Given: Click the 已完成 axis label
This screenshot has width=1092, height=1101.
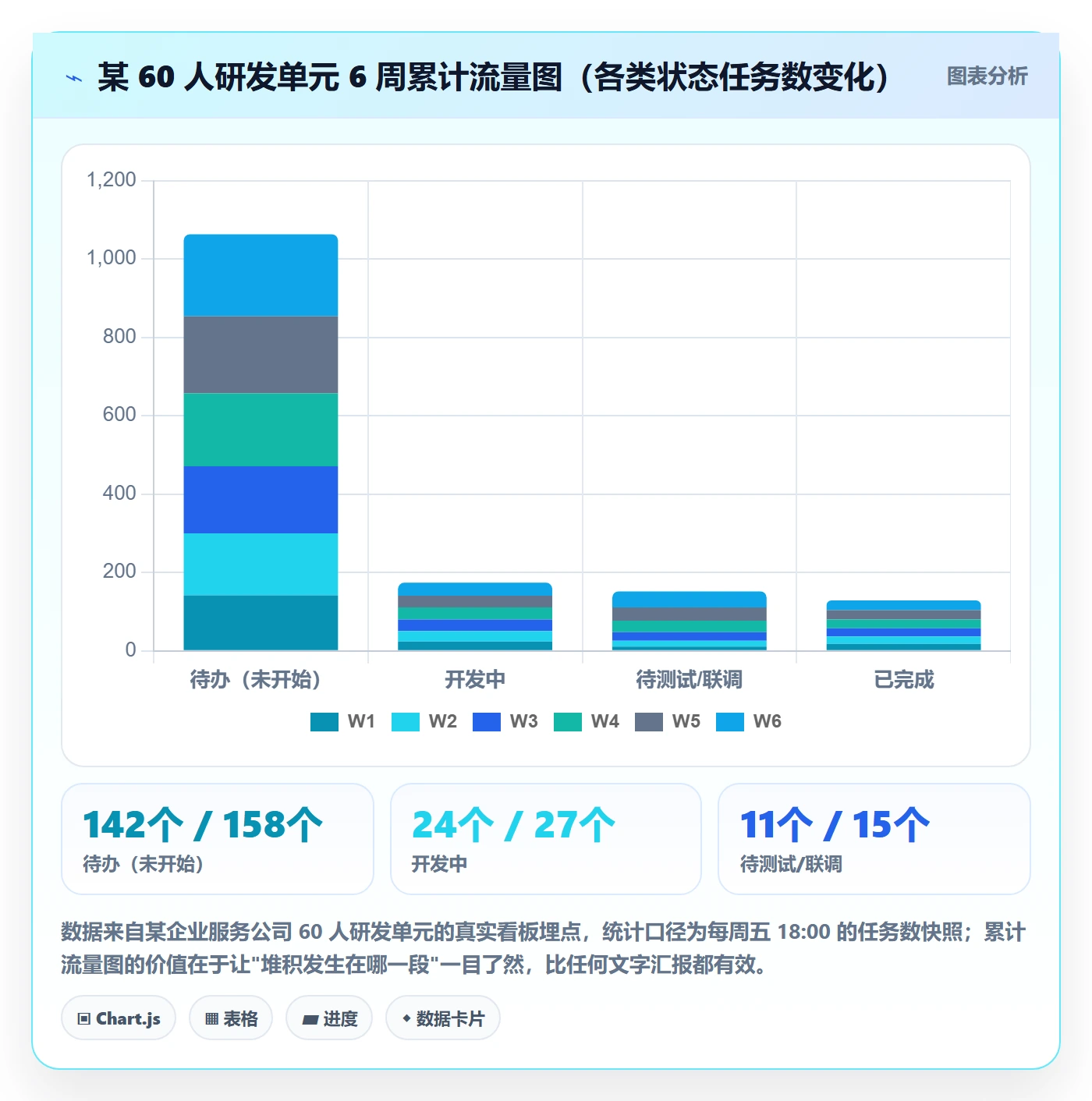Looking at the screenshot, I should tap(903, 680).
